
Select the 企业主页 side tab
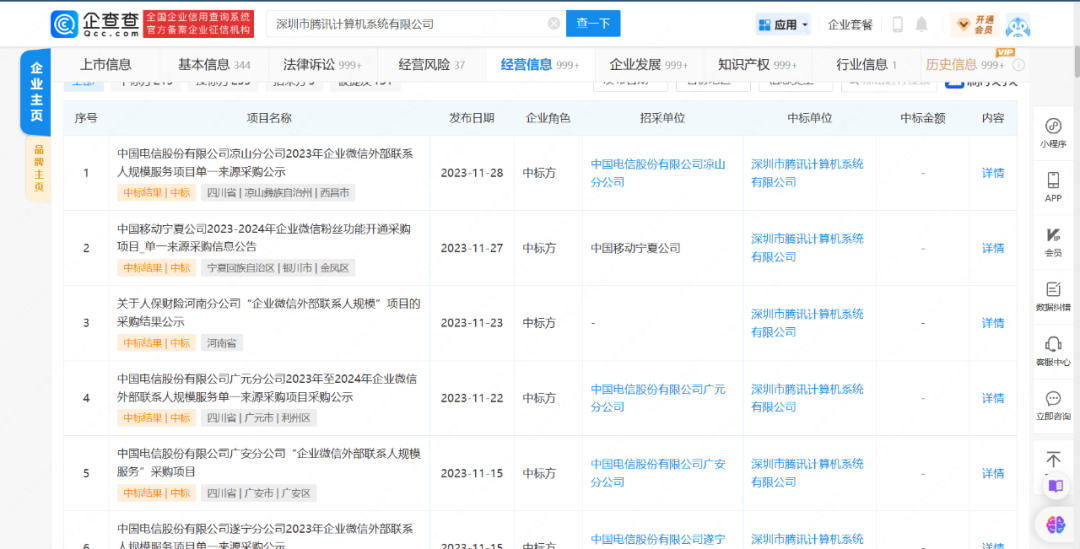36,92
